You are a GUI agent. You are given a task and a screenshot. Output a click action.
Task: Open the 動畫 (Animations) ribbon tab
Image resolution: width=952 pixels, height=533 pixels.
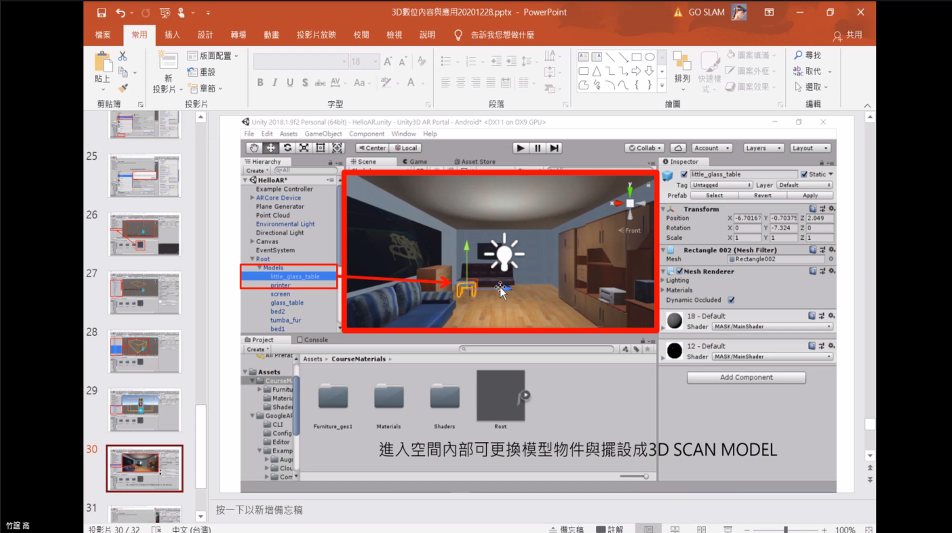(x=271, y=34)
